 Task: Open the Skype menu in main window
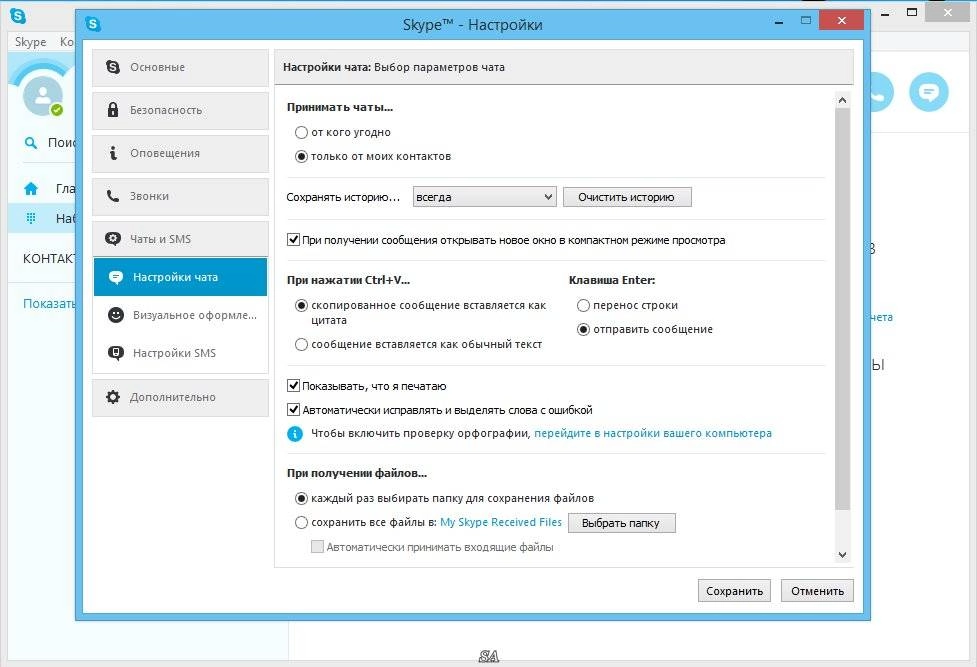coord(31,42)
